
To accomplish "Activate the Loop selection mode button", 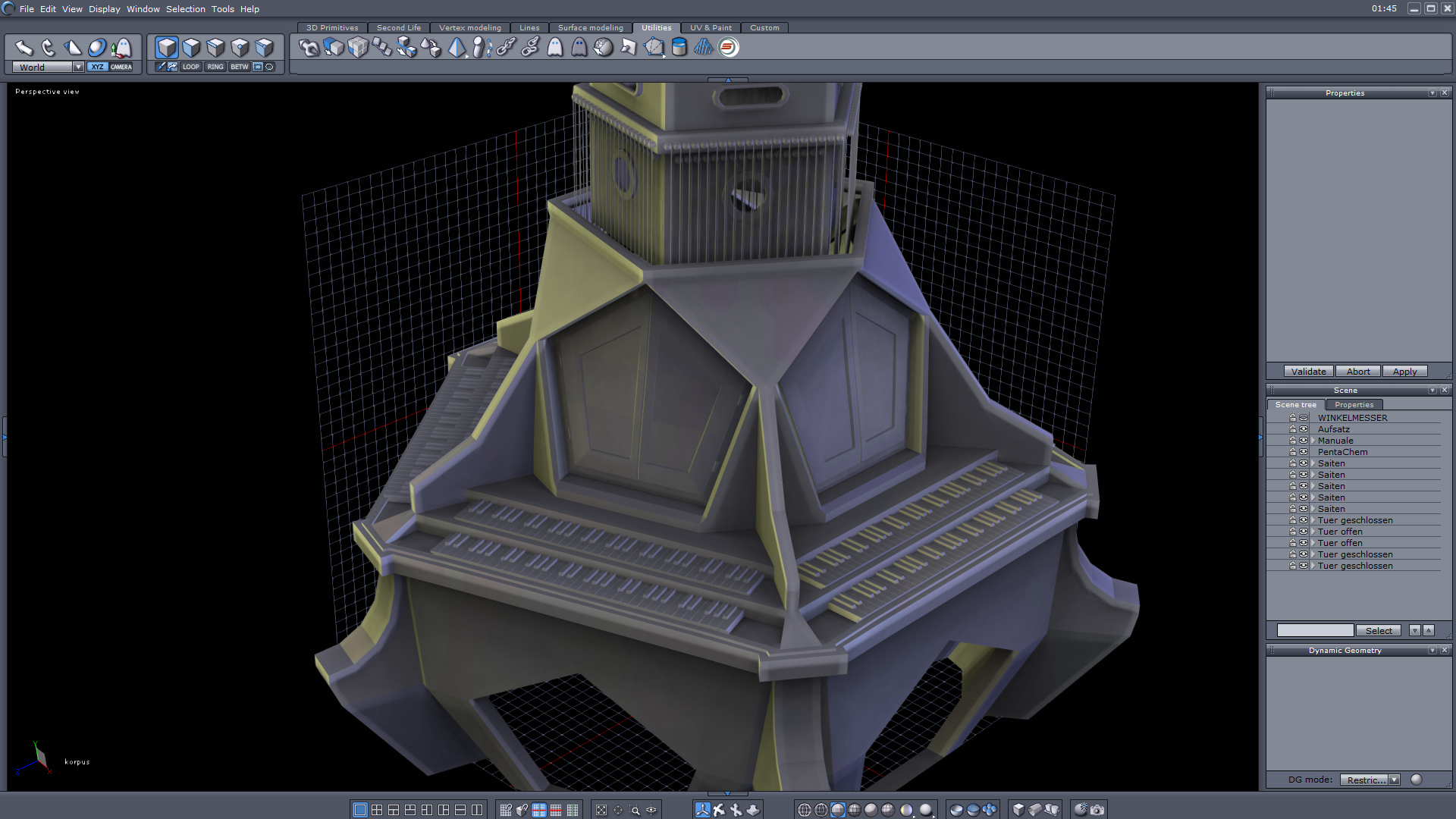I will [190, 67].
